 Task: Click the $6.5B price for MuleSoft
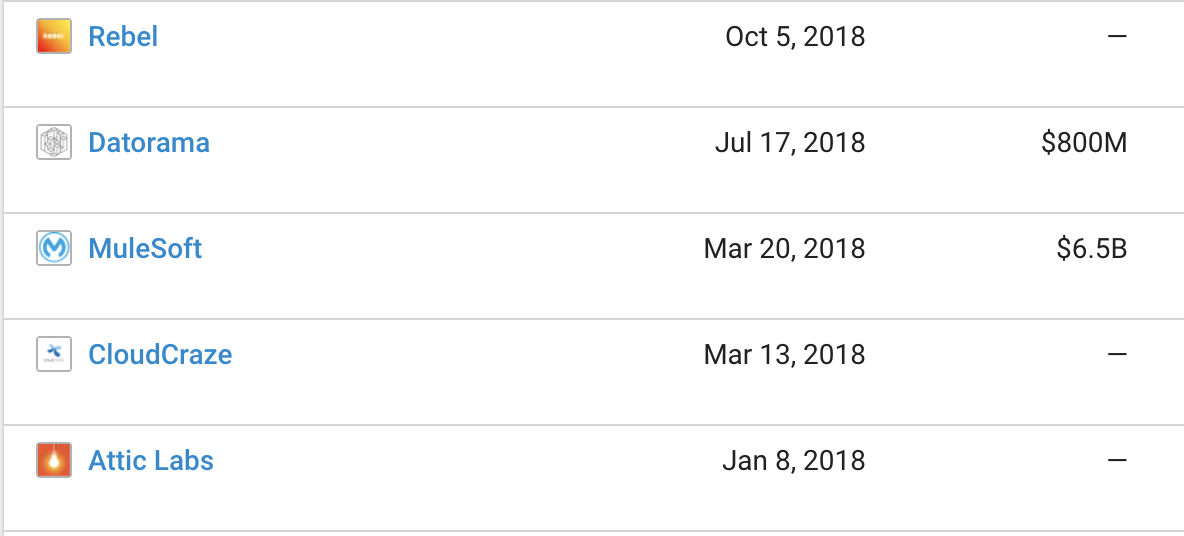pyautogui.click(x=1092, y=248)
